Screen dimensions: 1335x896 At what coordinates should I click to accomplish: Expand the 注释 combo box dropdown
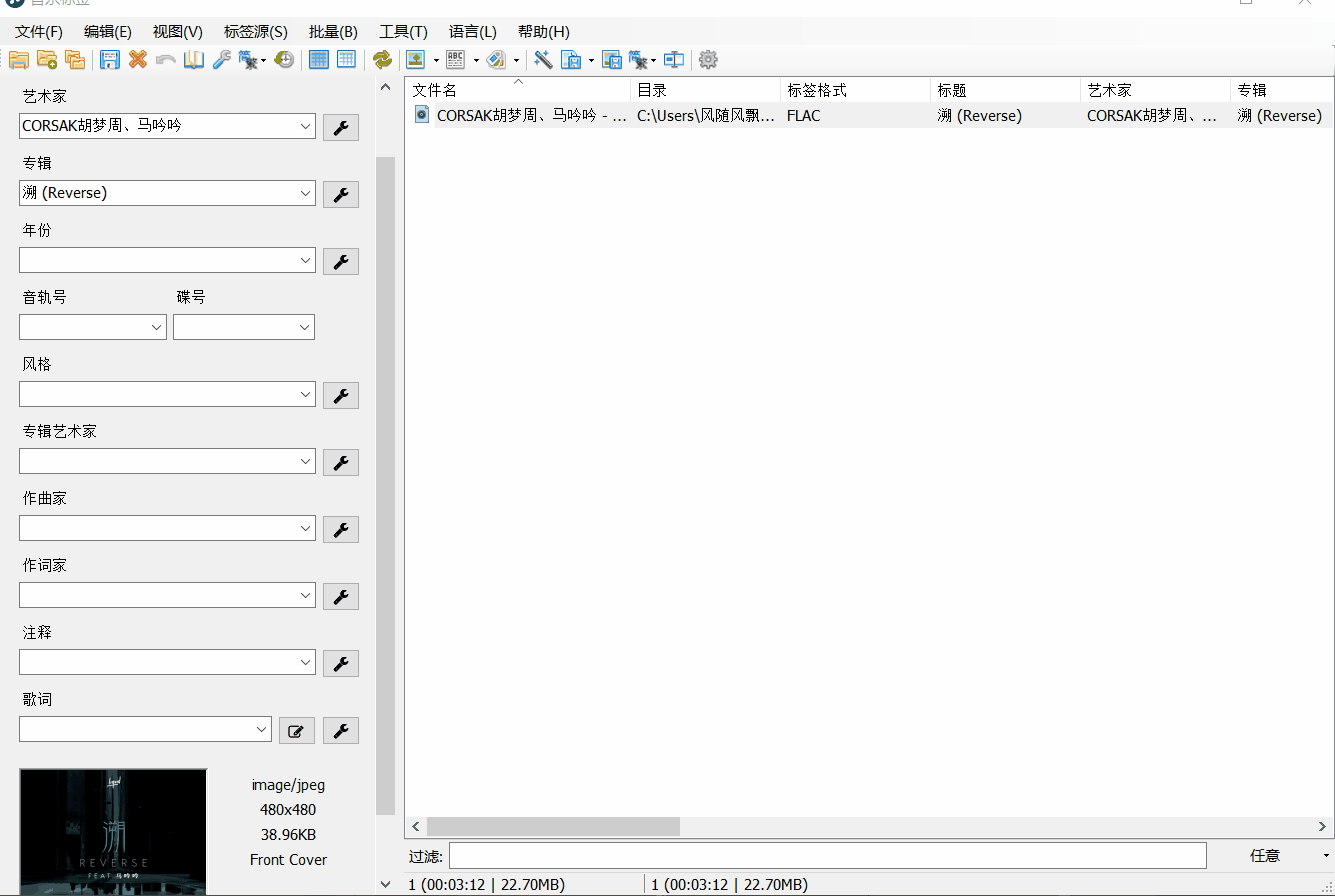pos(306,662)
